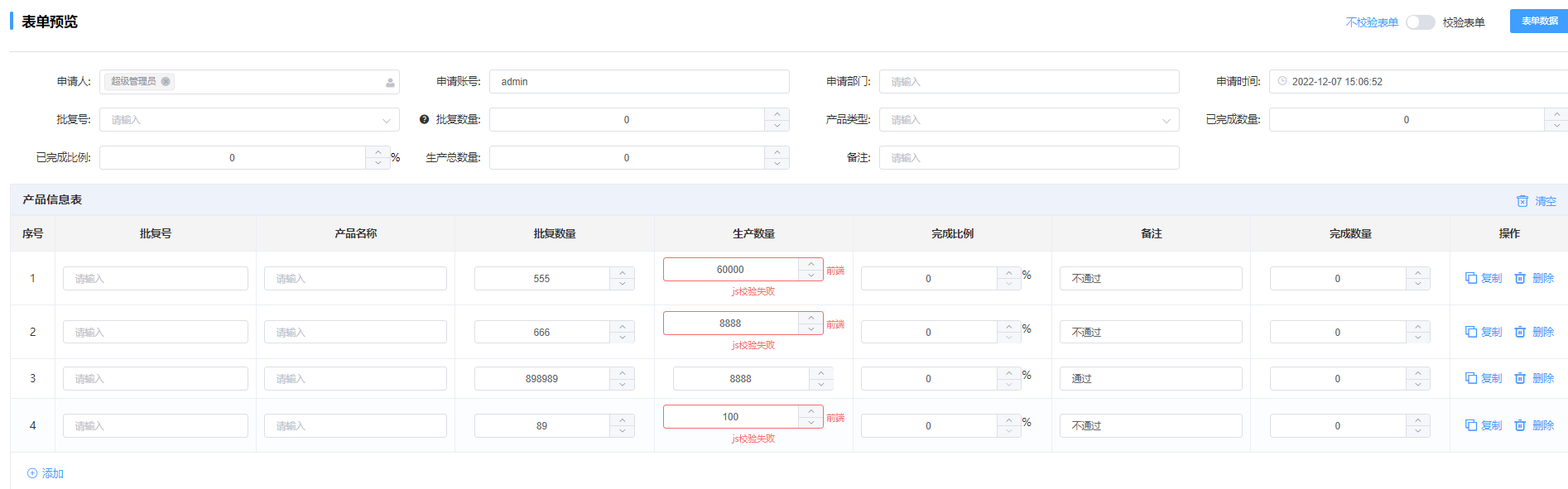Select the 不校验表单 label
The height and width of the screenshot is (489, 1568).
pyautogui.click(x=1372, y=22)
